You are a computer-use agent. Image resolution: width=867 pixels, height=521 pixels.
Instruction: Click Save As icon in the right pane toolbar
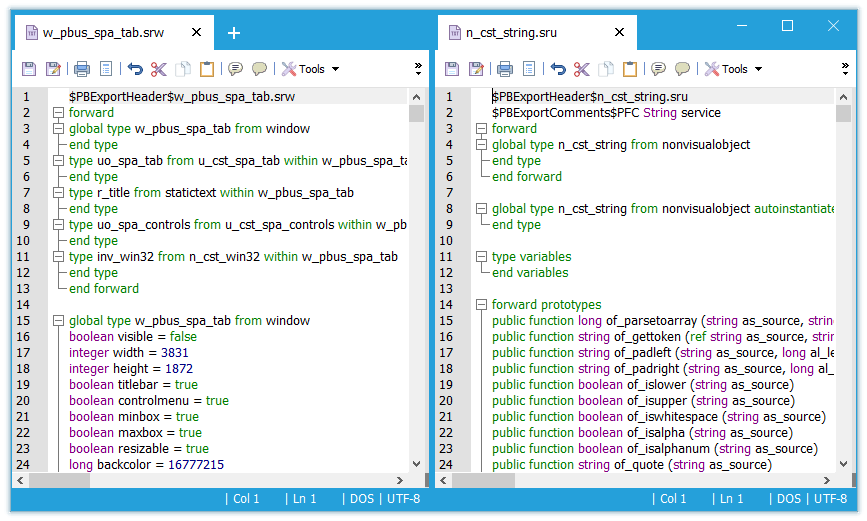click(477, 69)
